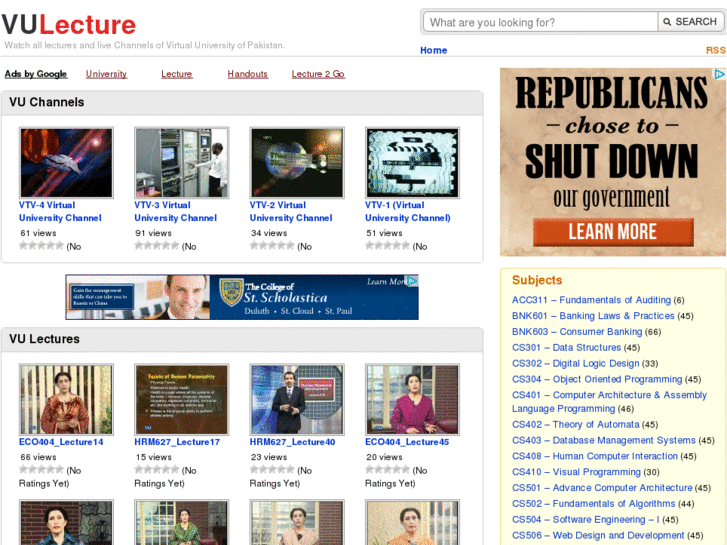The width and height of the screenshot is (727, 545).
Task: Click the VTV-2 Virtual University Channel title
Action: click(291, 212)
